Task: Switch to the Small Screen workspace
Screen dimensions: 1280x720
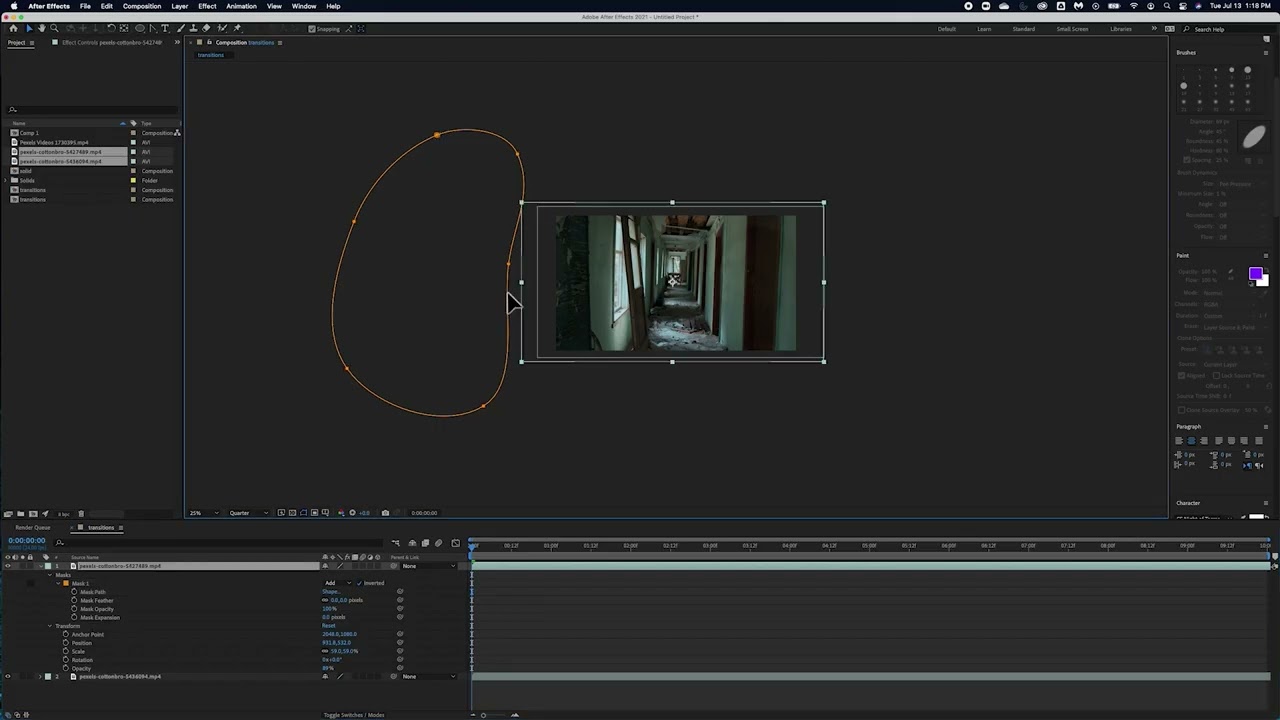Action: (1072, 29)
